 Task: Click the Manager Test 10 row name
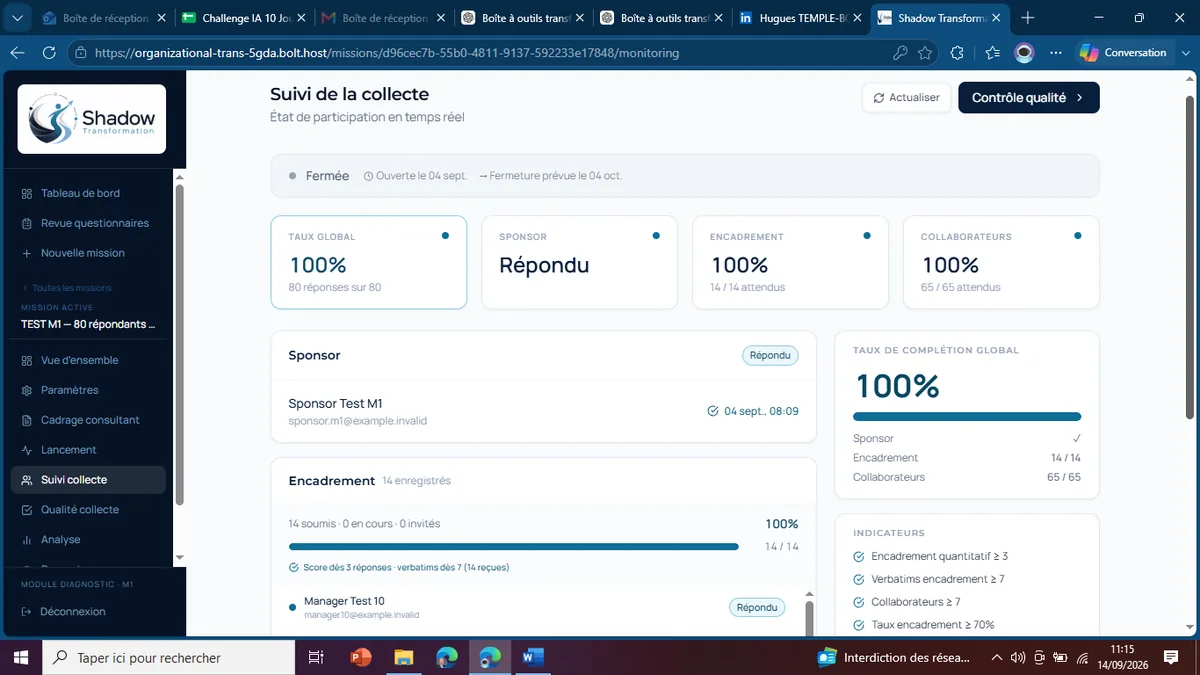(x=344, y=601)
